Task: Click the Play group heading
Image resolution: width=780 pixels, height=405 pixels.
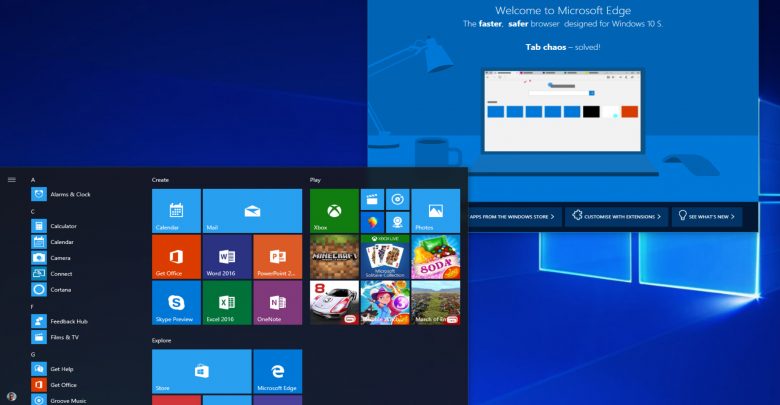Action: point(315,180)
